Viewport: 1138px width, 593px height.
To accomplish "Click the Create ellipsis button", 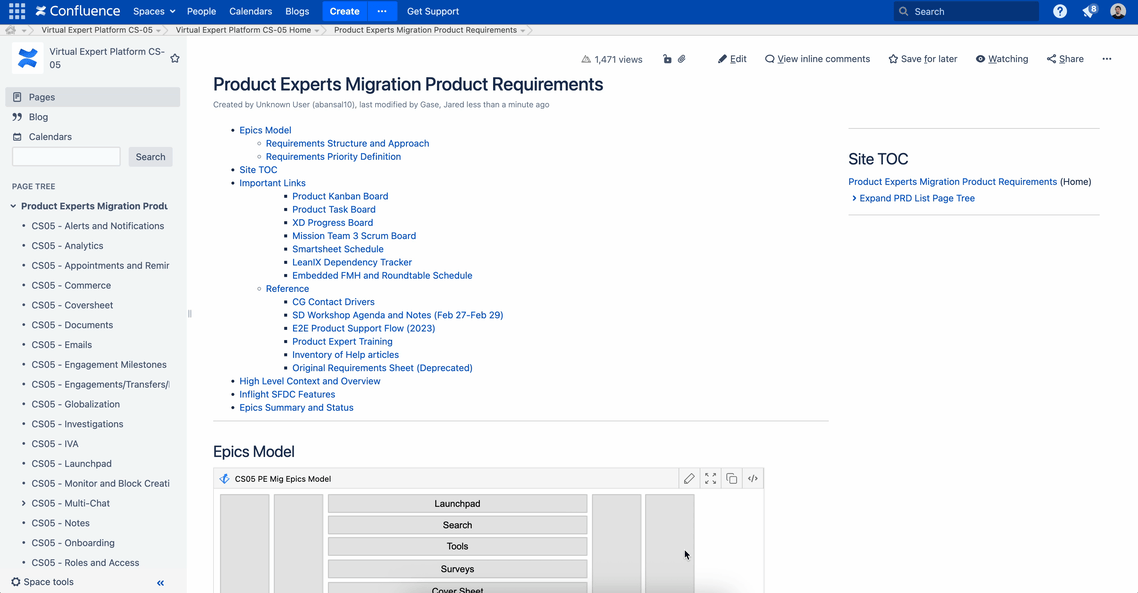I will click(x=382, y=11).
